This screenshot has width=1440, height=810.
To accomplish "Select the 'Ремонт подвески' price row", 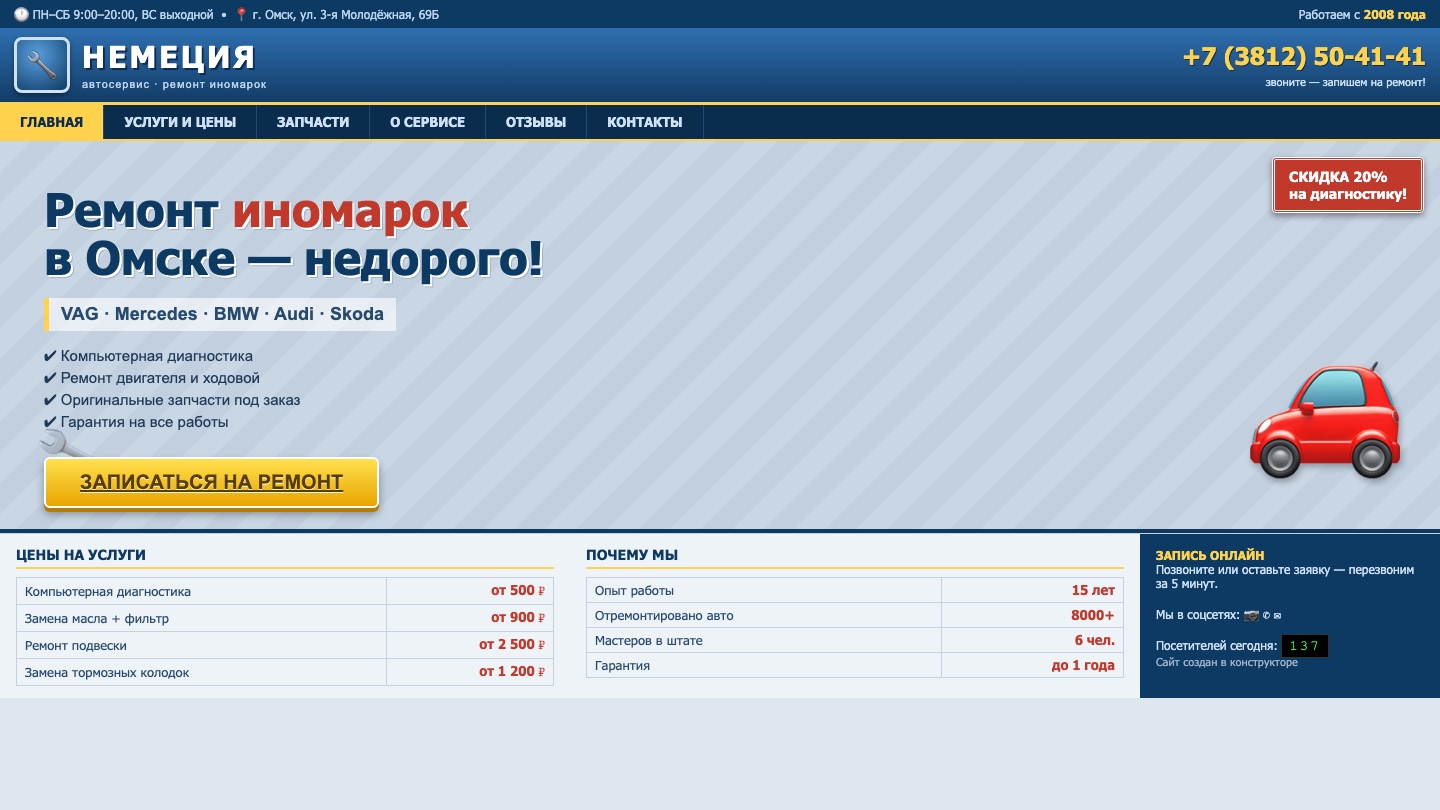I will click(x=285, y=645).
